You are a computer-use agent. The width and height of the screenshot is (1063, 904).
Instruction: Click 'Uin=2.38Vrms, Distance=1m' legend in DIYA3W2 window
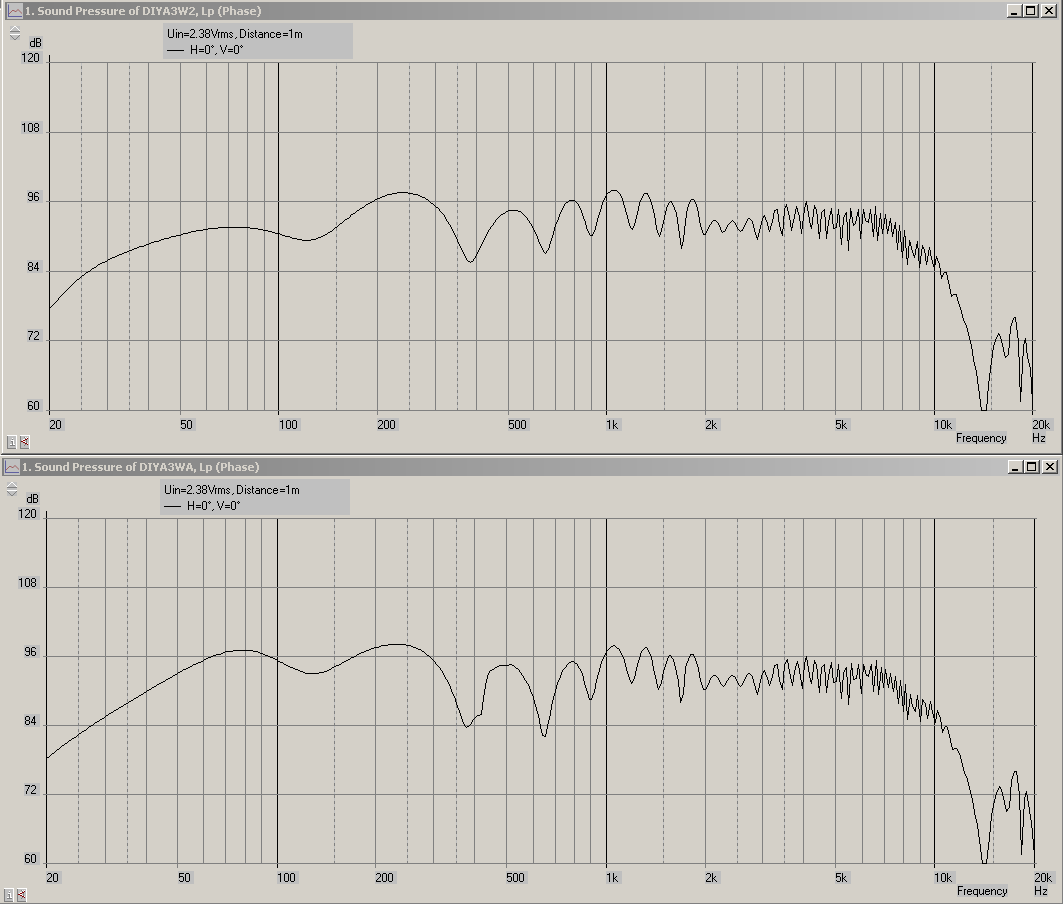tap(235, 34)
